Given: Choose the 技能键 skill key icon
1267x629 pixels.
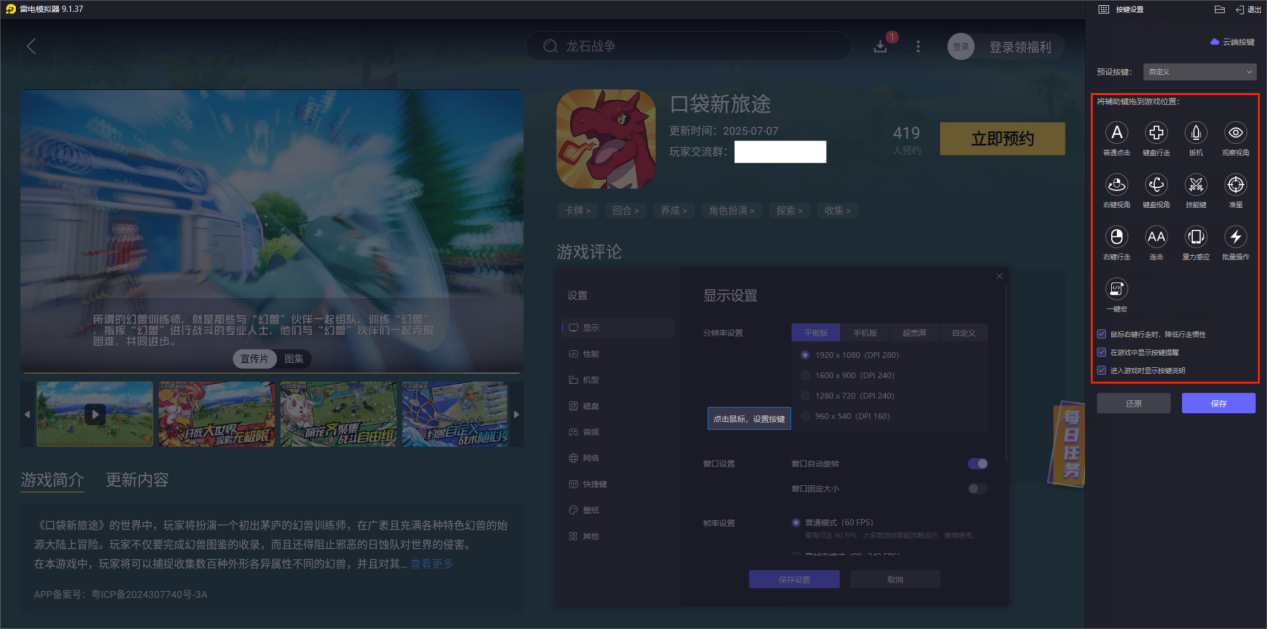Looking at the screenshot, I should pyautogui.click(x=1196, y=185).
